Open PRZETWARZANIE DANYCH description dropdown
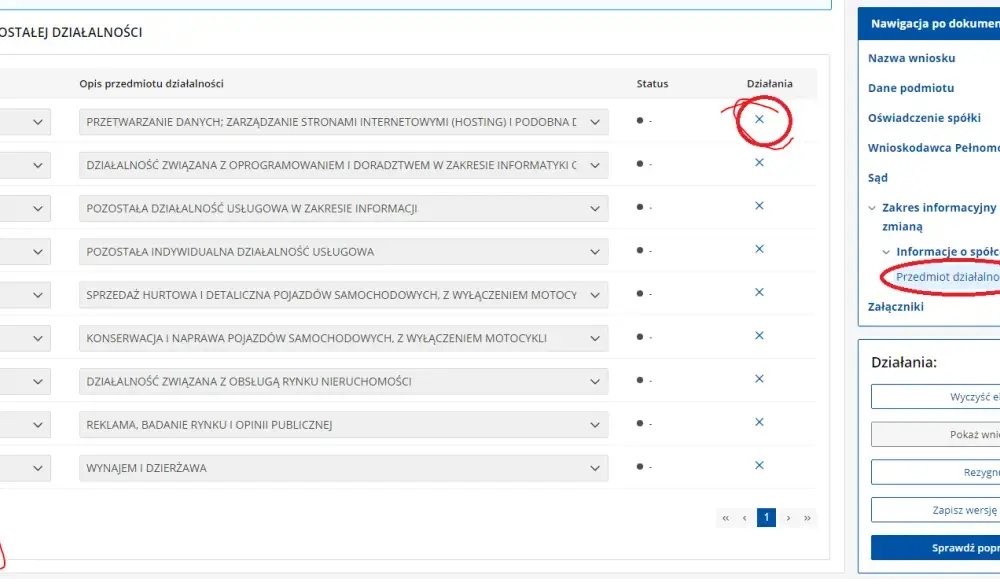Image resolution: width=1000 pixels, height=579 pixels. (344, 122)
